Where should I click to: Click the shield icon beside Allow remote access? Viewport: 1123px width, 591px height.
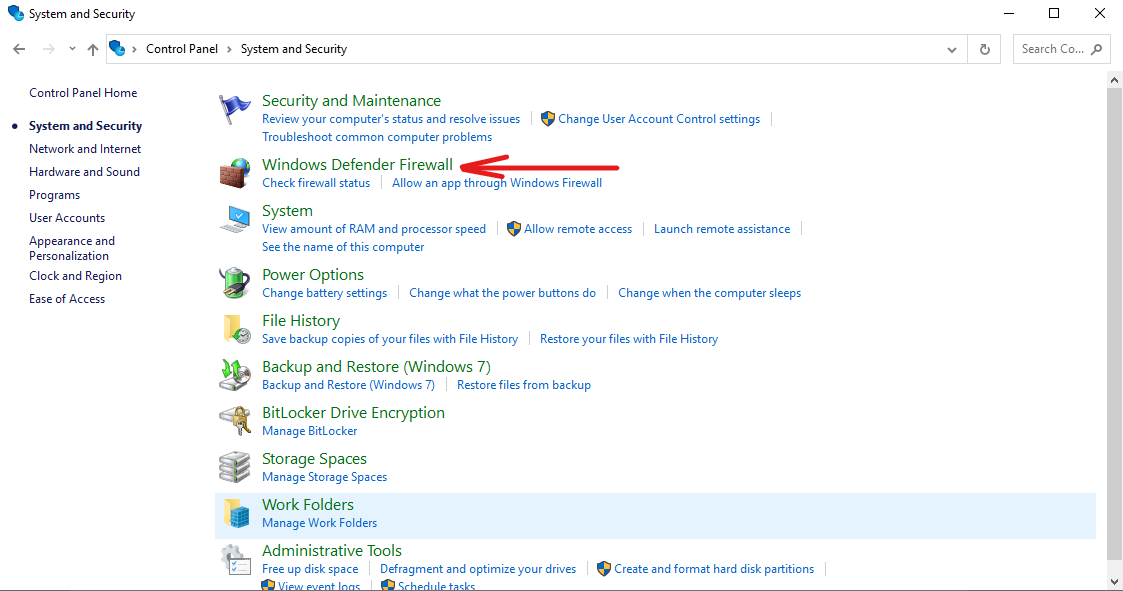pos(514,229)
